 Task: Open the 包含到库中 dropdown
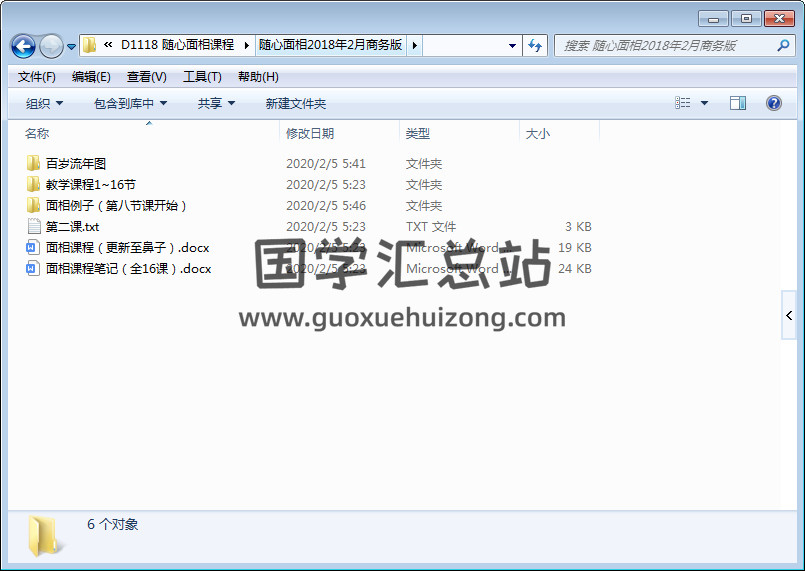(130, 104)
